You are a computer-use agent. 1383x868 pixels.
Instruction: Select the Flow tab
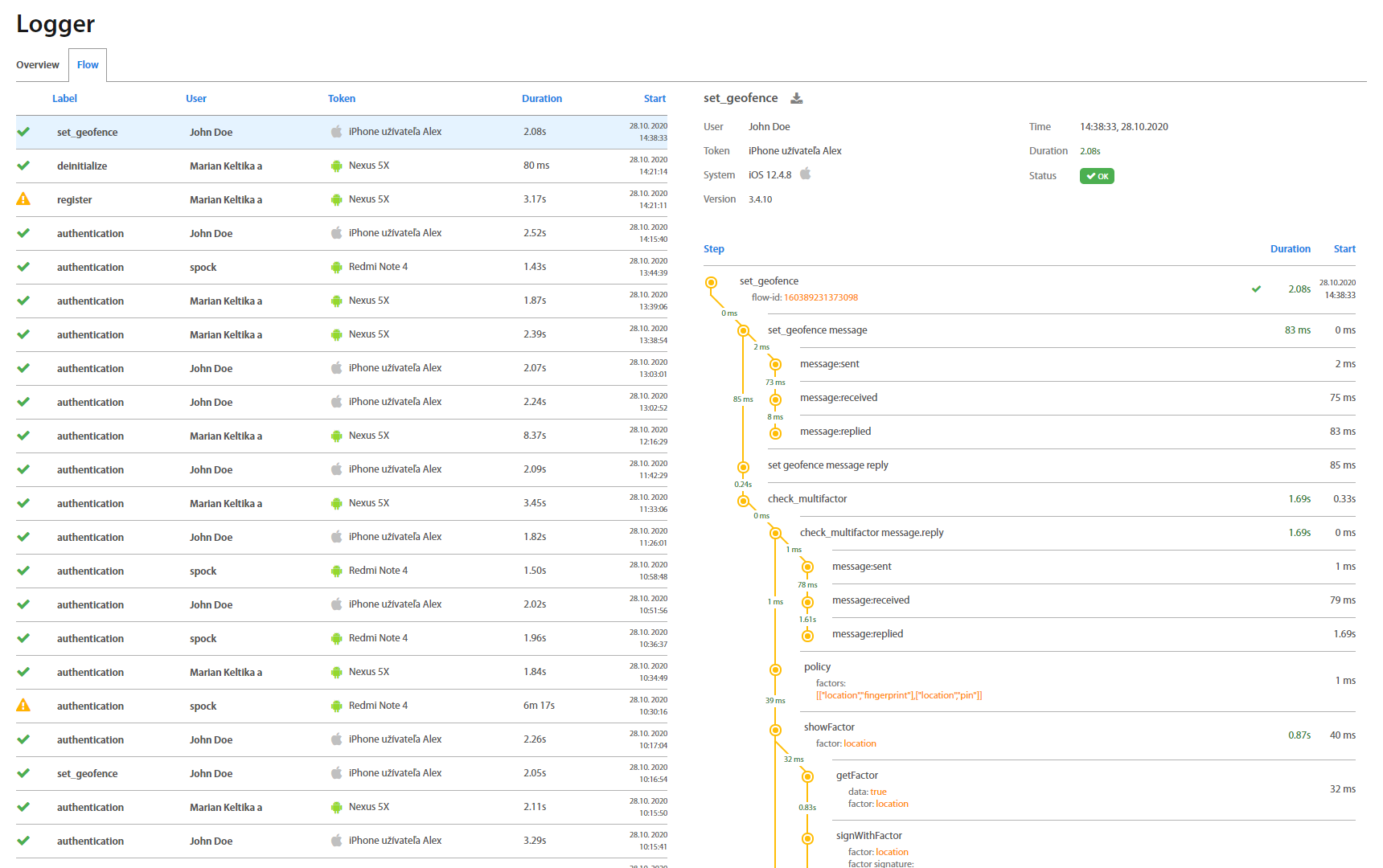click(x=88, y=65)
